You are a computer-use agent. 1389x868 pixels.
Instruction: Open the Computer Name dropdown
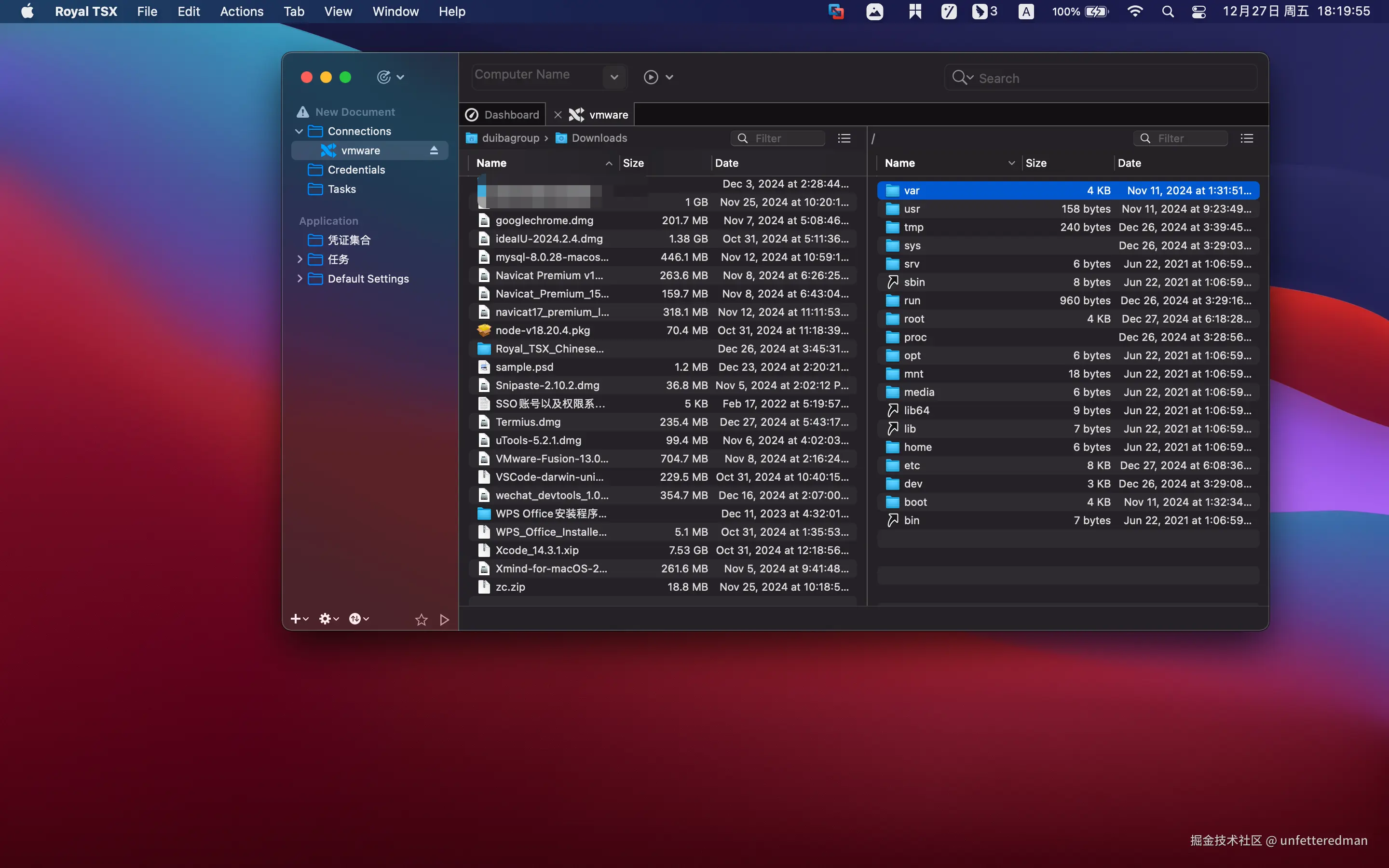point(614,77)
